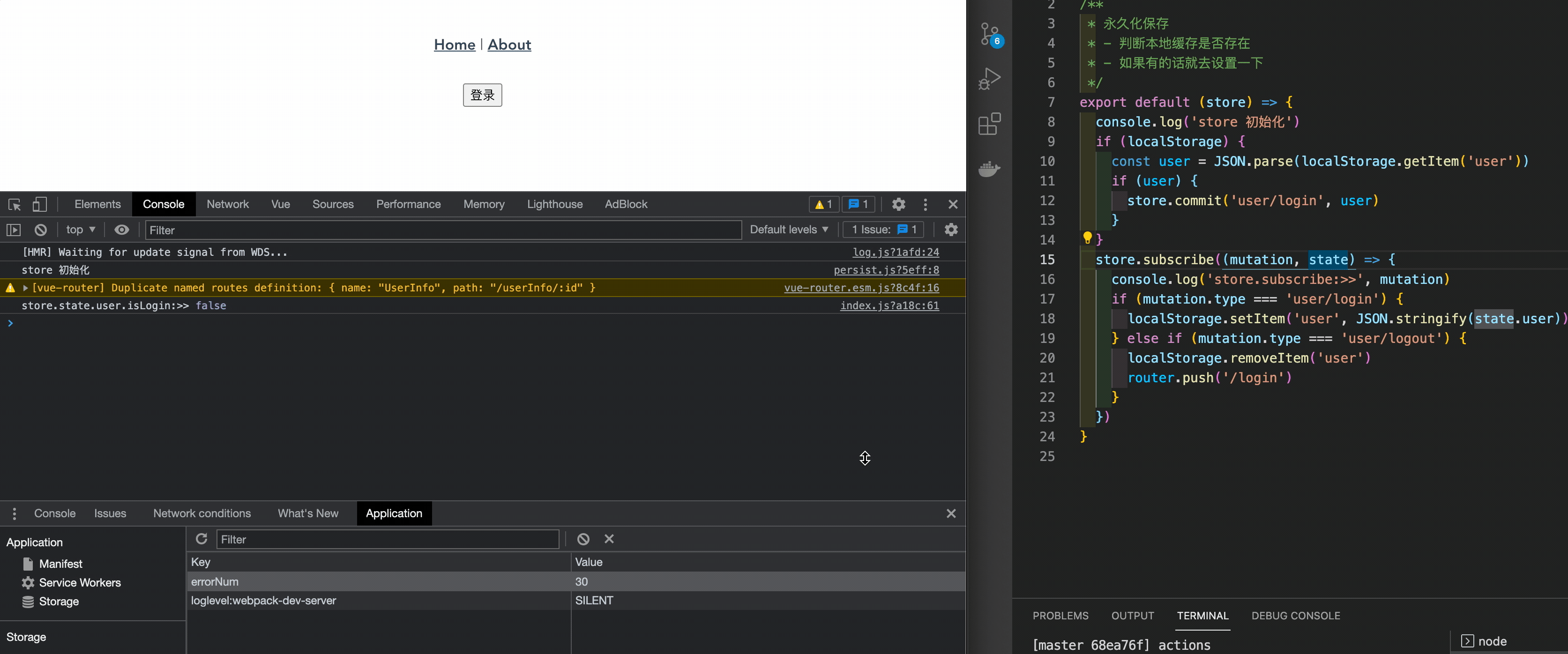Switch to the AdBlock tab
This screenshot has height=654, width=1568.
pyautogui.click(x=626, y=204)
